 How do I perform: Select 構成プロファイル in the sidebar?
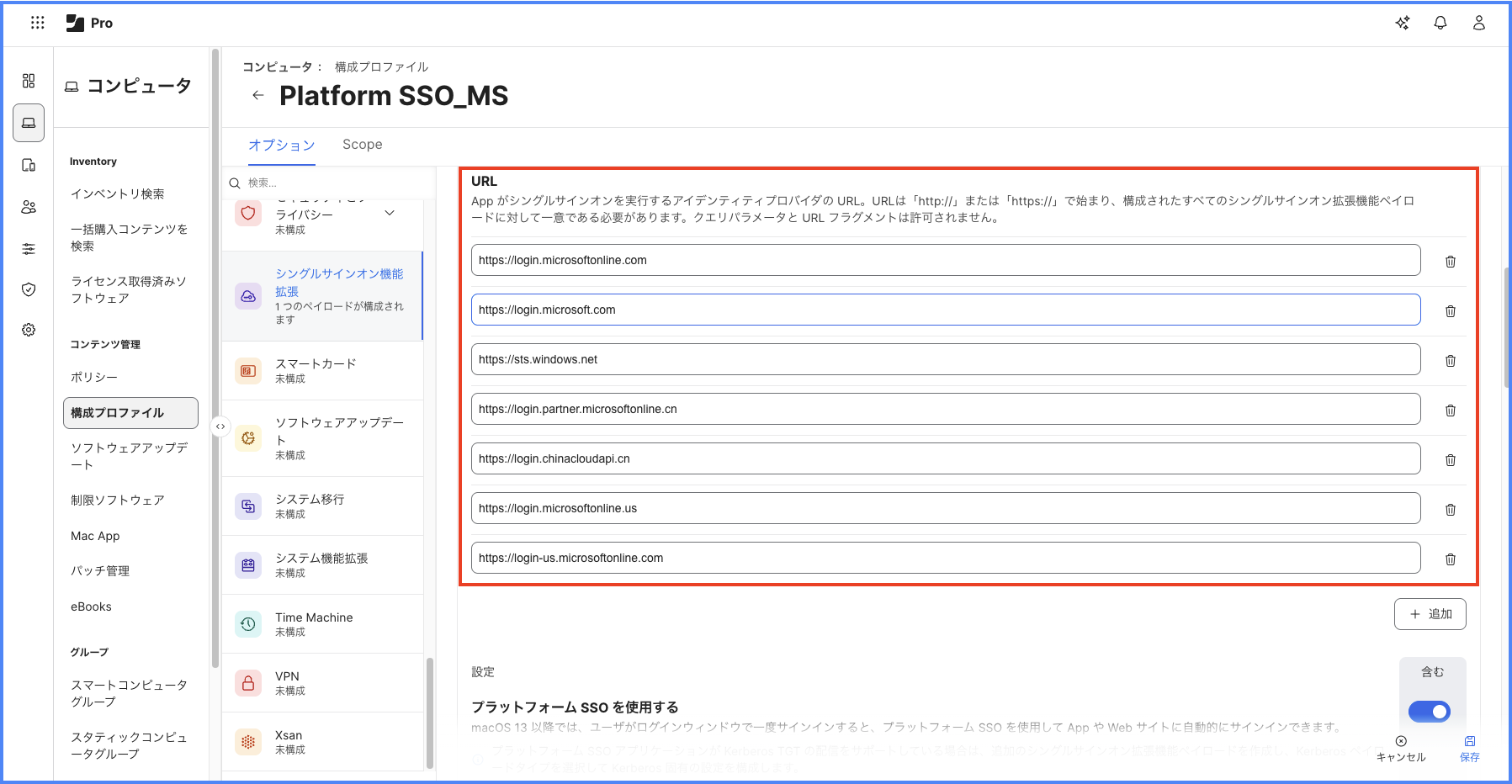(130, 413)
